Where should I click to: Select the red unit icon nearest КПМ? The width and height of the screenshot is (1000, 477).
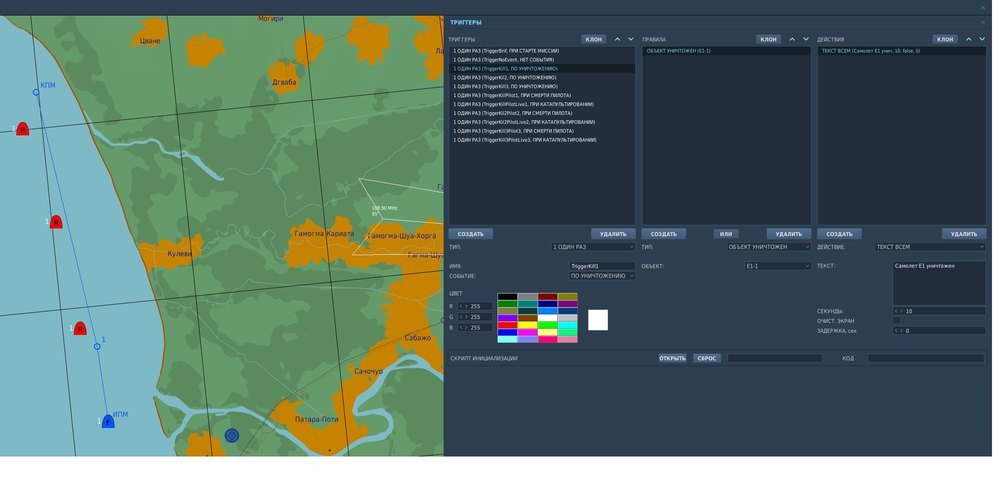pyautogui.click(x=22, y=129)
